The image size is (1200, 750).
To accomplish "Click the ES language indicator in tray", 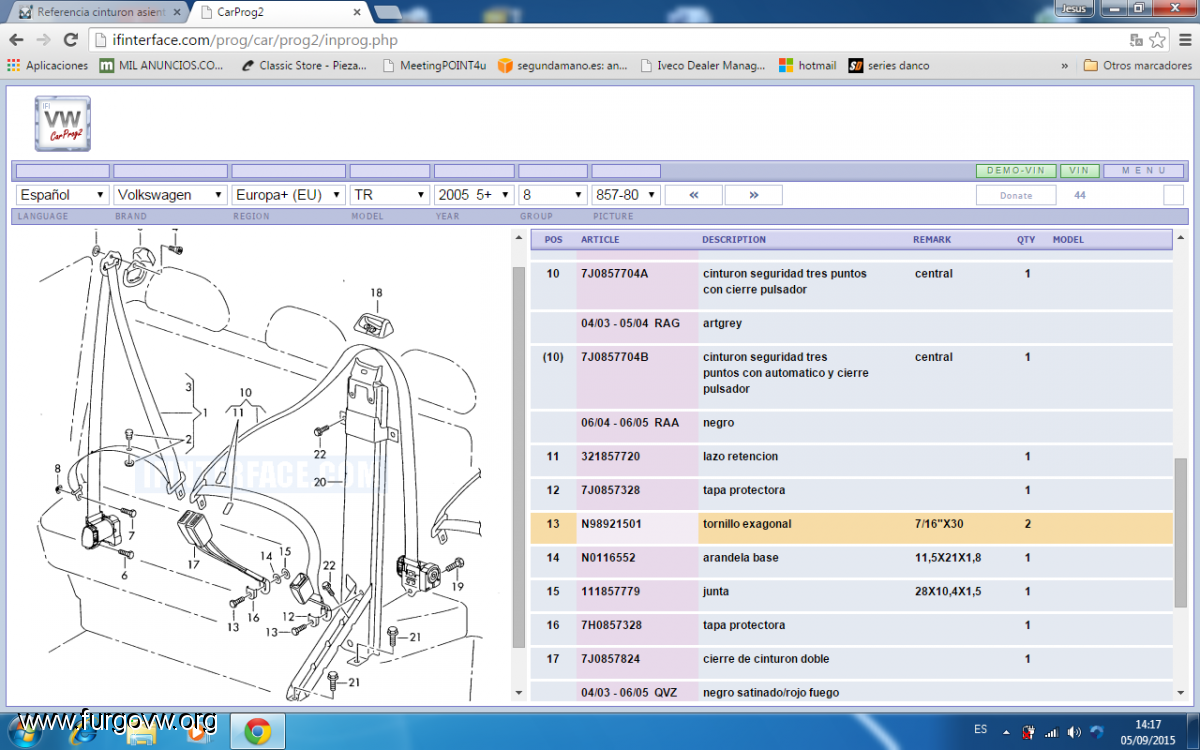I will 981,731.
